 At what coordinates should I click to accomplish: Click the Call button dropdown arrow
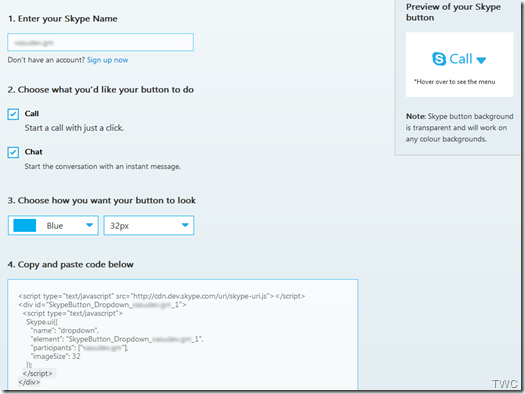[481, 61]
